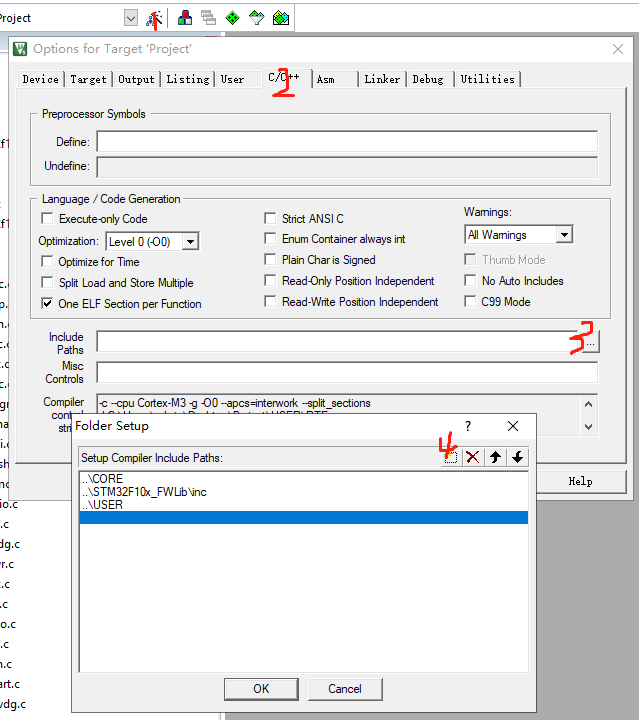Switch to the Device tab
Viewport: 639px width, 720px height.
[x=40, y=79]
